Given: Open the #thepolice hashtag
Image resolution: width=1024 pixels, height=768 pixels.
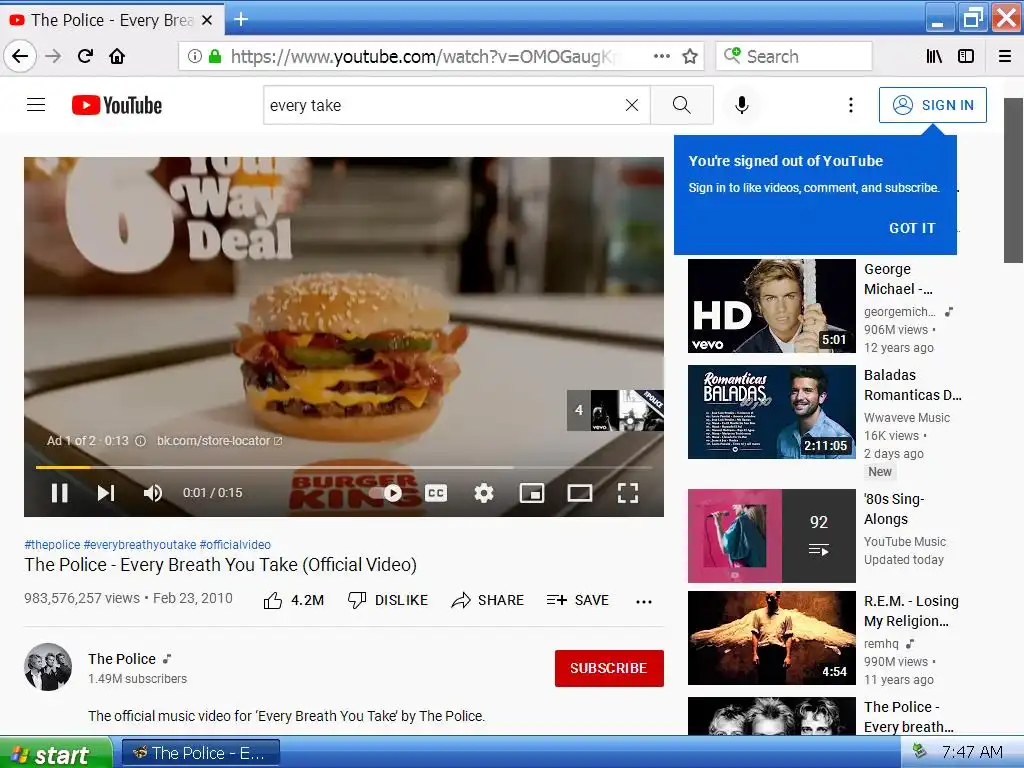Looking at the screenshot, I should 52,545.
